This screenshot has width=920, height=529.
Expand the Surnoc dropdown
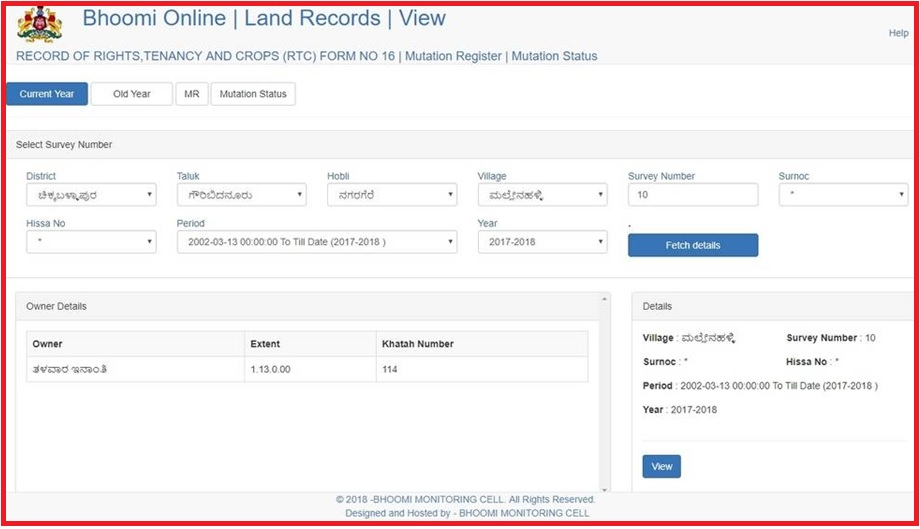pyautogui.click(x=843, y=195)
